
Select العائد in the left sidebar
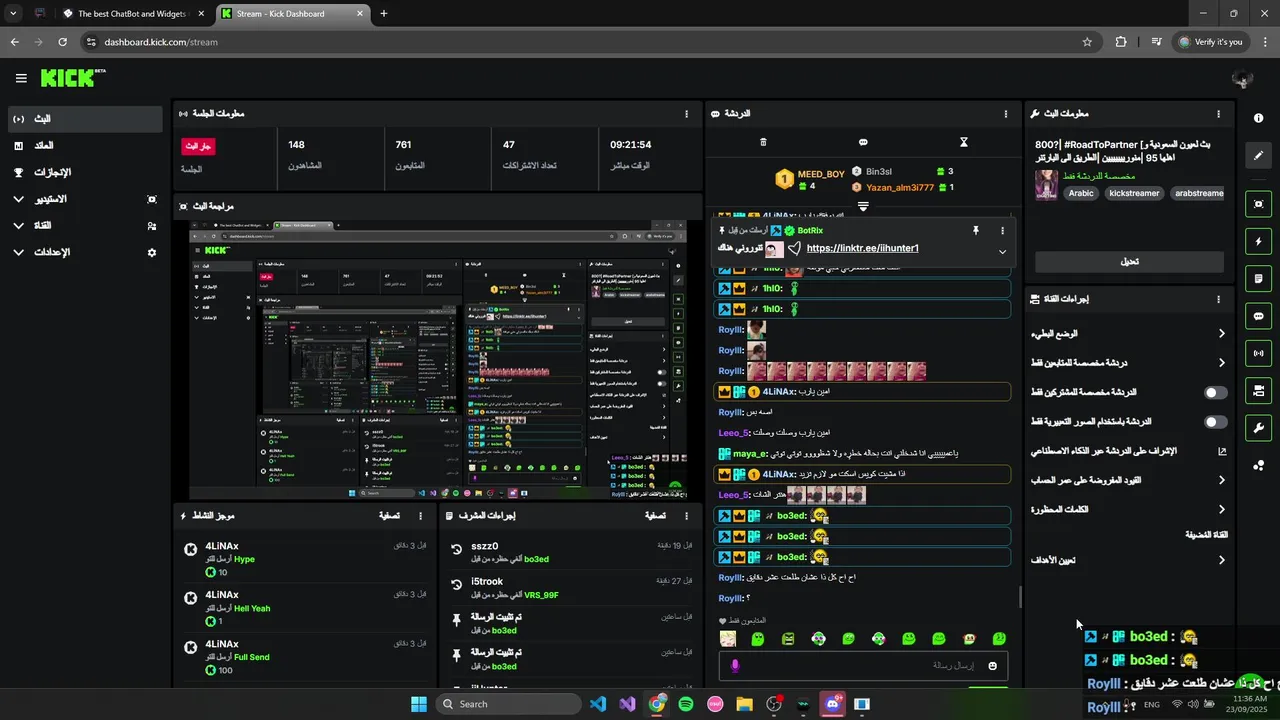(84, 146)
